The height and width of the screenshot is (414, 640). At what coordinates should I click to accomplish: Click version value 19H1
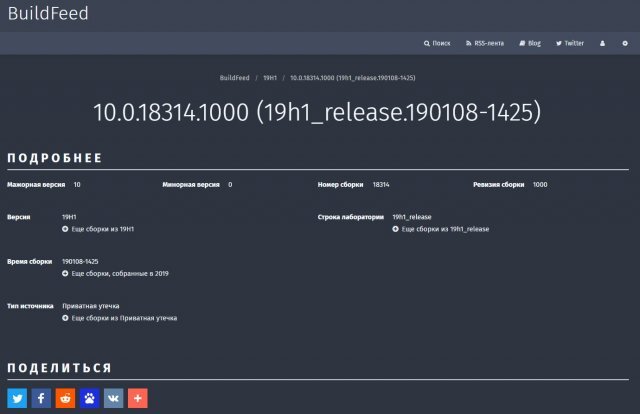click(69, 217)
